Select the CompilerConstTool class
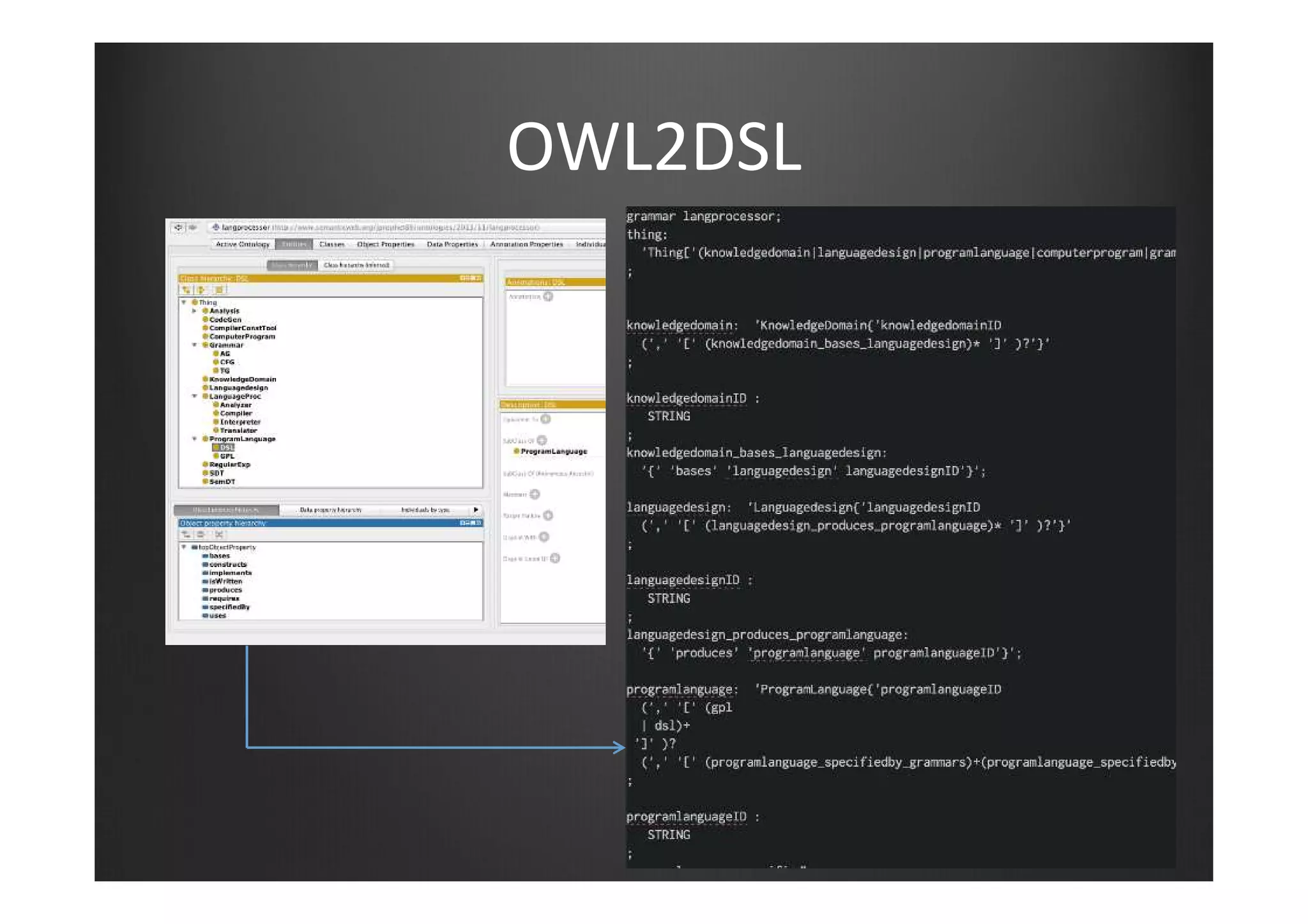 (x=239, y=328)
